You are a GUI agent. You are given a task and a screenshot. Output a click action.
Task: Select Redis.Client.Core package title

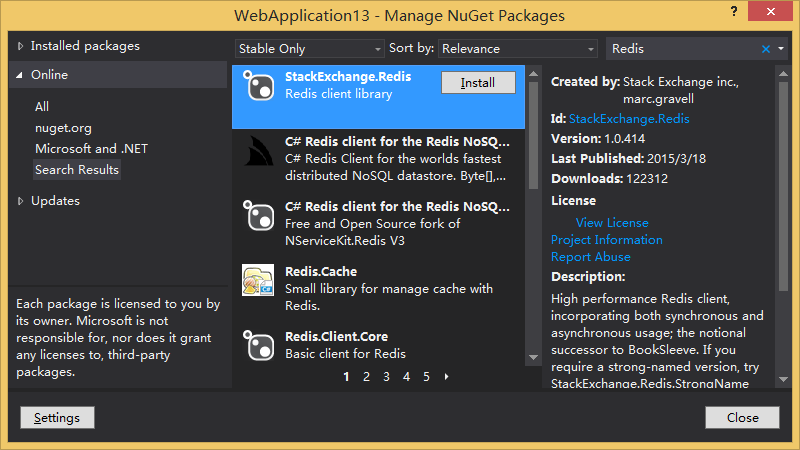point(336,337)
